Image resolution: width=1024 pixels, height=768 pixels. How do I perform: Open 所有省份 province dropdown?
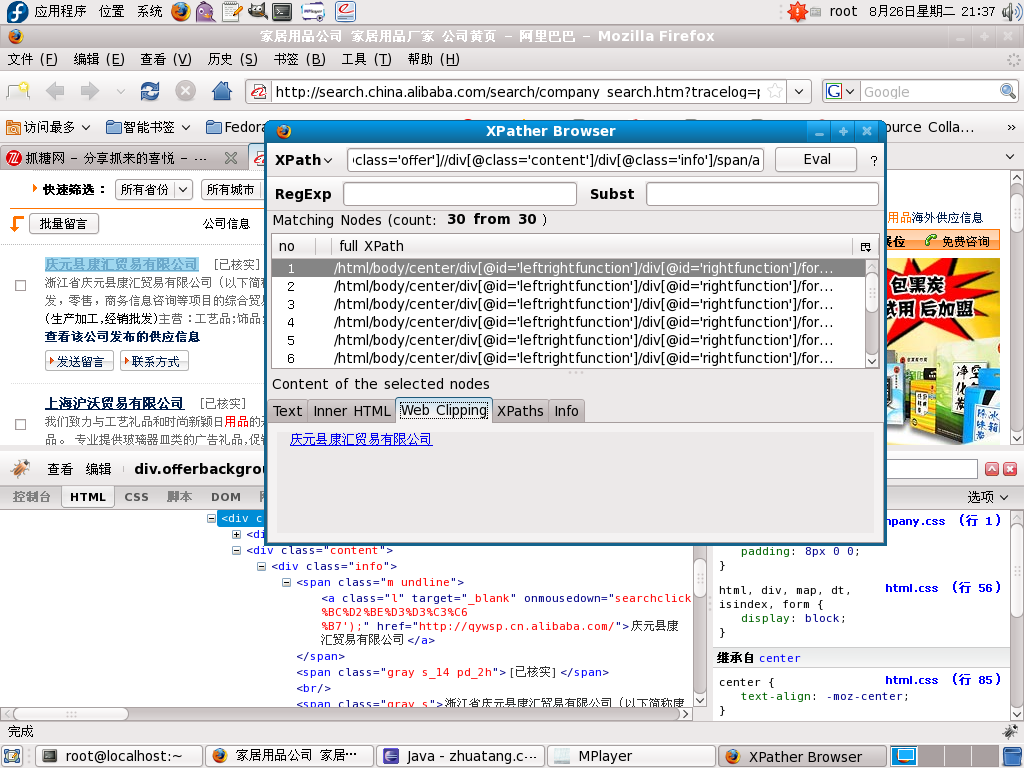click(x=154, y=189)
